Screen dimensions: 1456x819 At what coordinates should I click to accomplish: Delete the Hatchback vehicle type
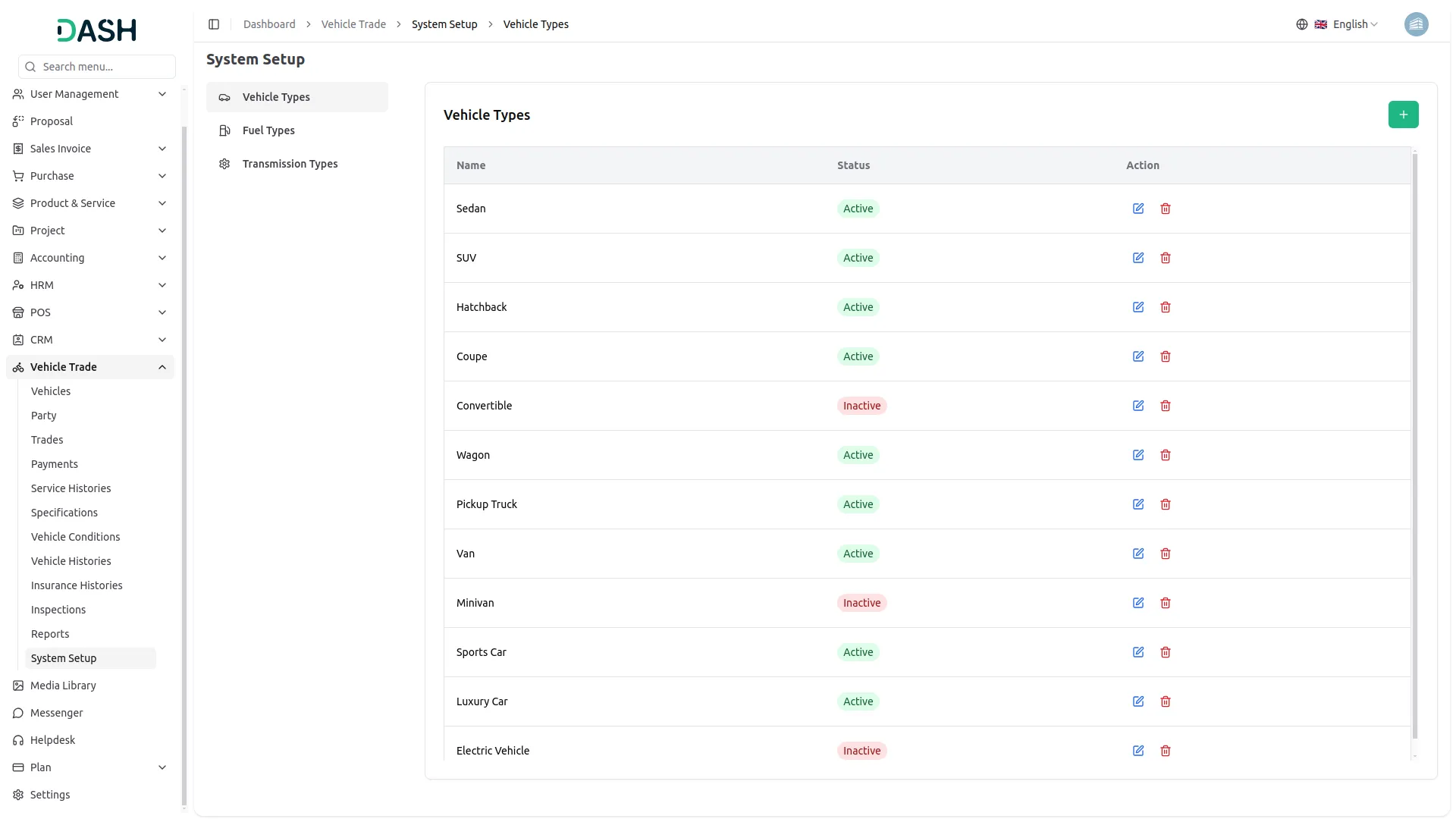point(1166,307)
